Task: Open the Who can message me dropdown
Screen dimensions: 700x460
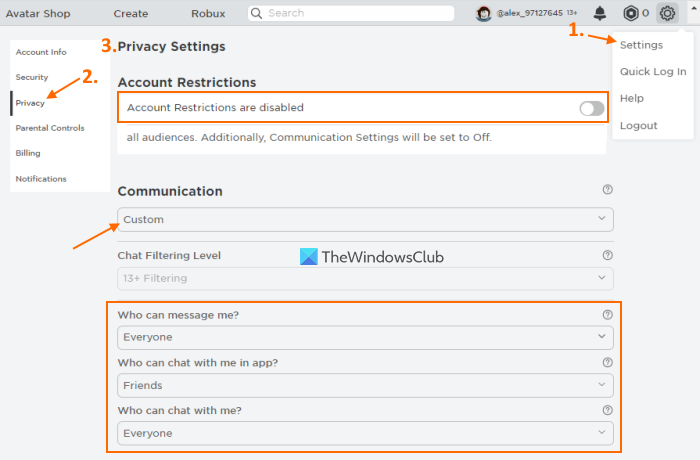Action: coord(365,337)
